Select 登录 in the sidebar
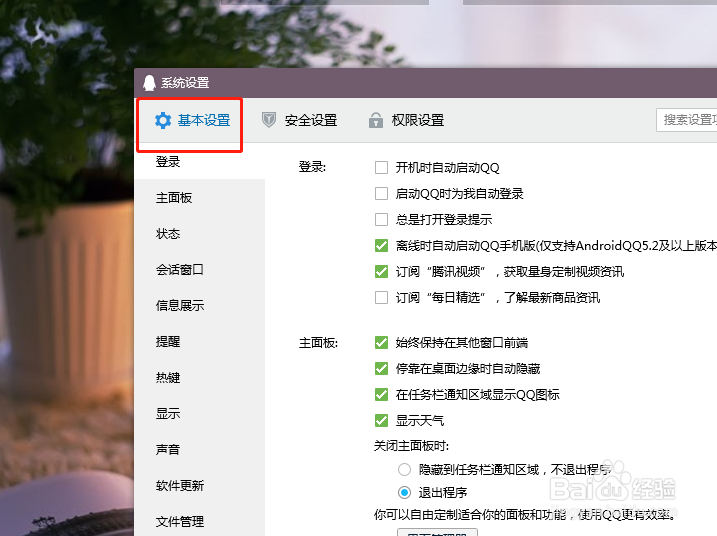The height and width of the screenshot is (536, 717). click(x=168, y=161)
